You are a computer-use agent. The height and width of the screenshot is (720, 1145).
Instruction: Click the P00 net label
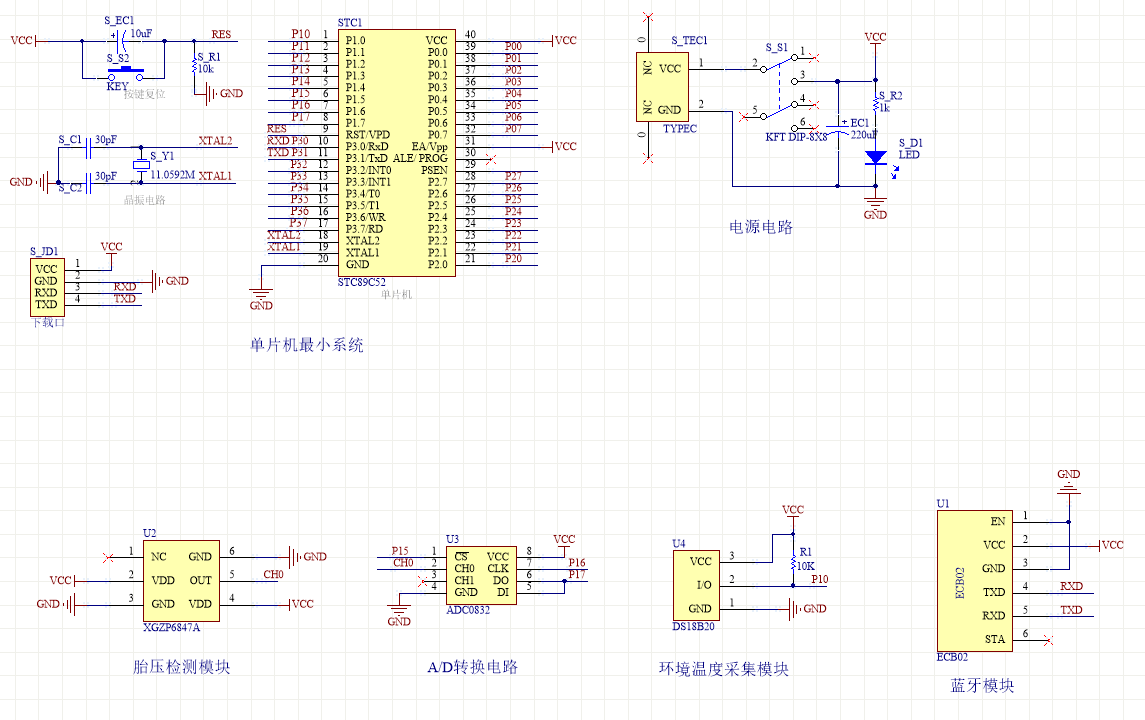[513, 46]
